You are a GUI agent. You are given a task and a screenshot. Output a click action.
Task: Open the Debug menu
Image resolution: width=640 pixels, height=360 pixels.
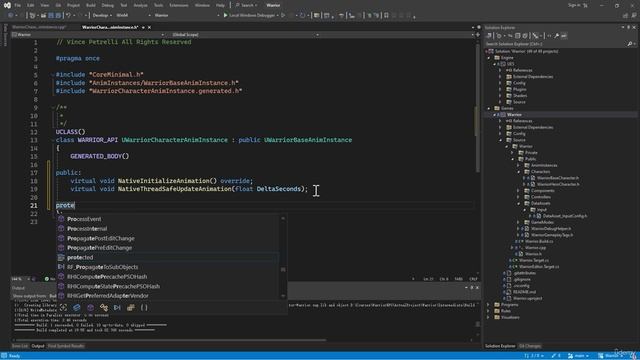click(x=107, y=5)
